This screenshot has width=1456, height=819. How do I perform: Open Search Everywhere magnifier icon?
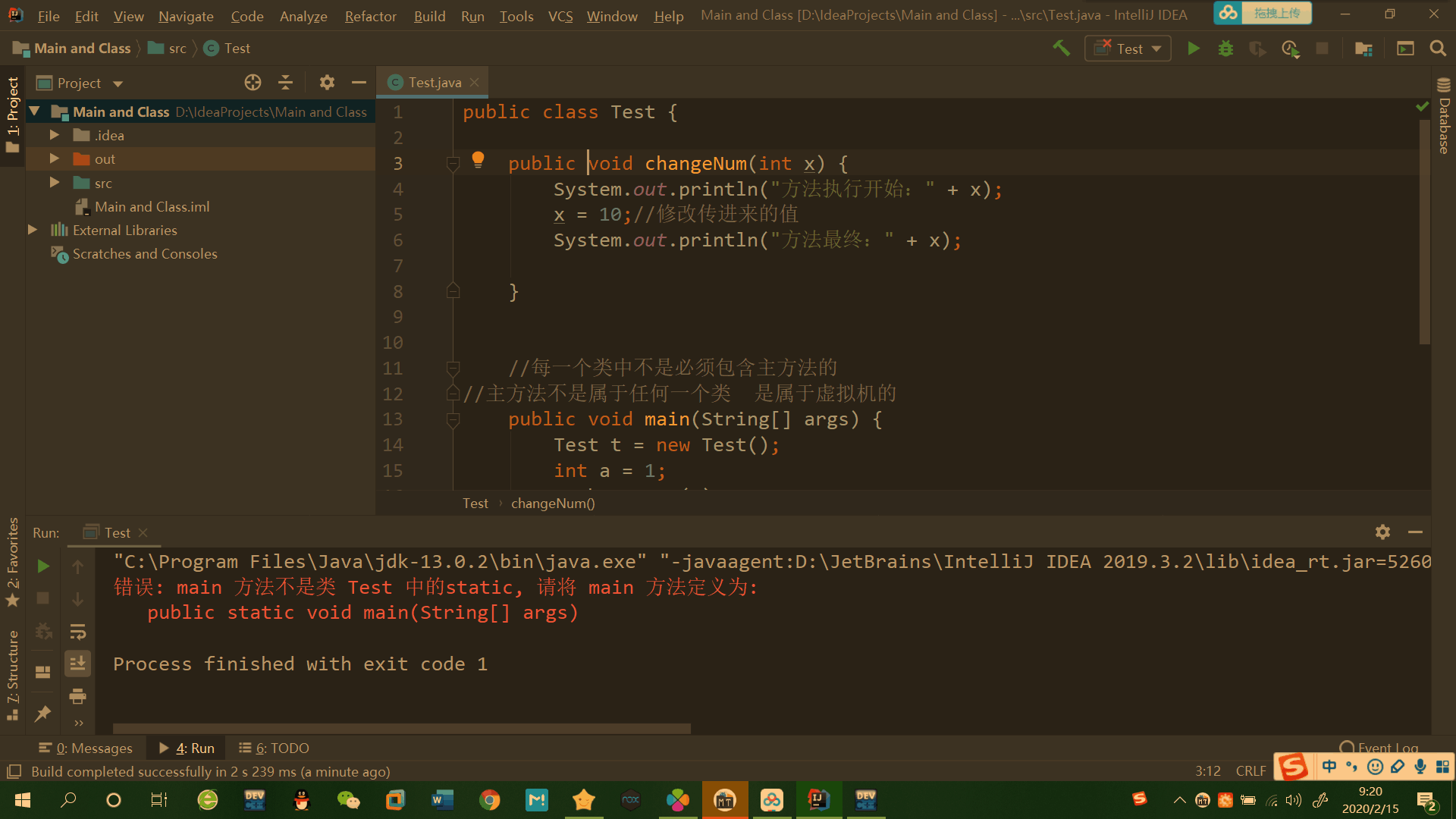(x=1437, y=49)
